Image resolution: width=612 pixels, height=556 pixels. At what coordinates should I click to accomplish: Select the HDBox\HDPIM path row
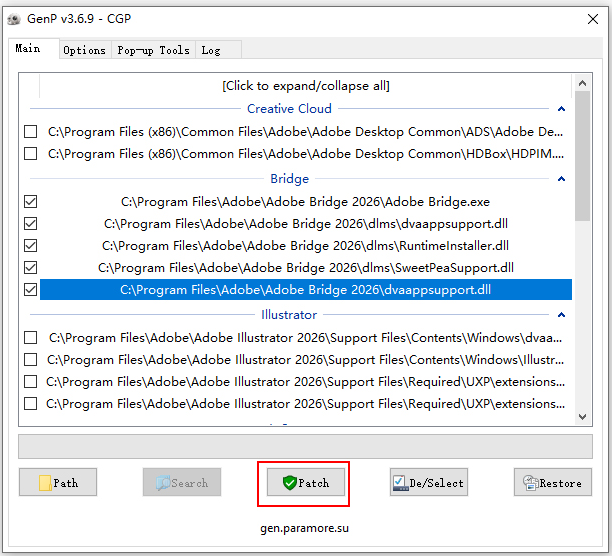coord(306,154)
